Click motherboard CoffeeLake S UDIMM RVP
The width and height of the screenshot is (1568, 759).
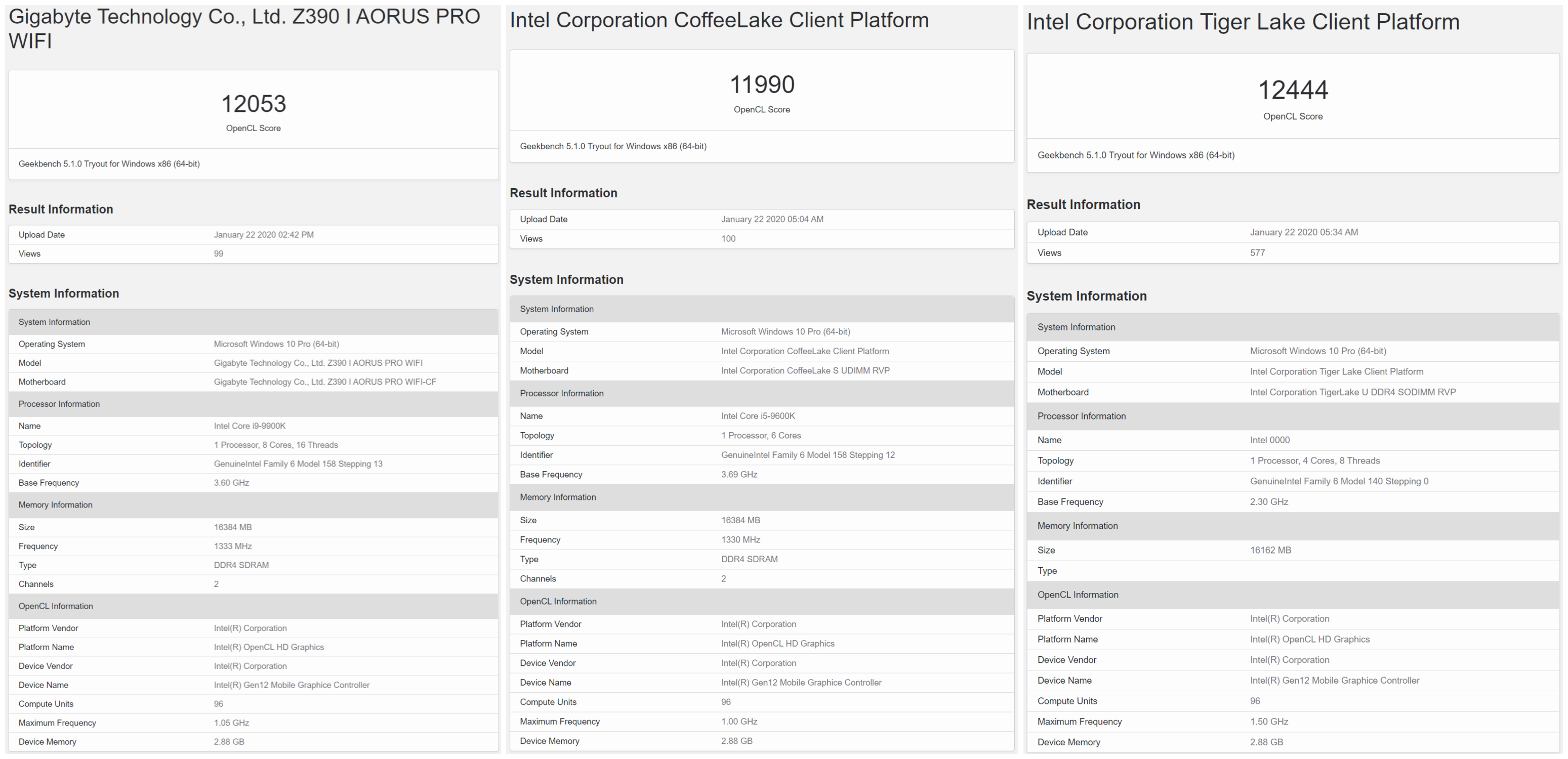[805, 370]
